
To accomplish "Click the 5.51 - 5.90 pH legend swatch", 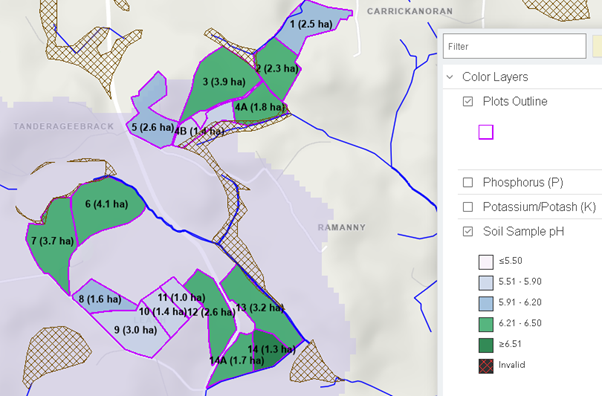I will [486, 283].
